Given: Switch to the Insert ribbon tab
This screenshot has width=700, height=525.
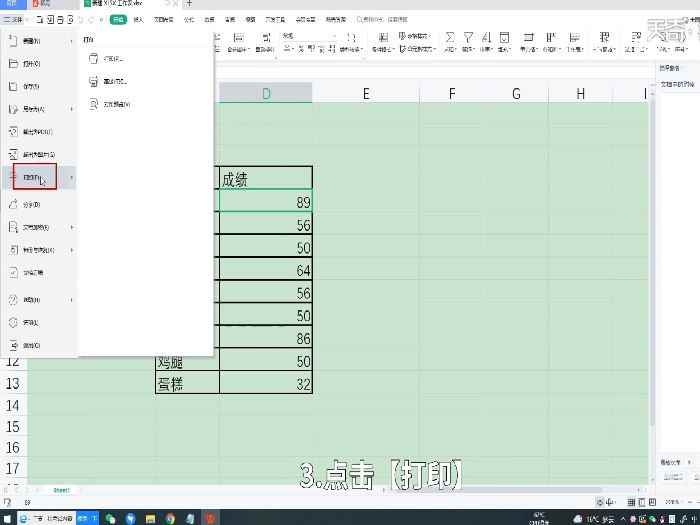Looking at the screenshot, I should tap(138, 19).
